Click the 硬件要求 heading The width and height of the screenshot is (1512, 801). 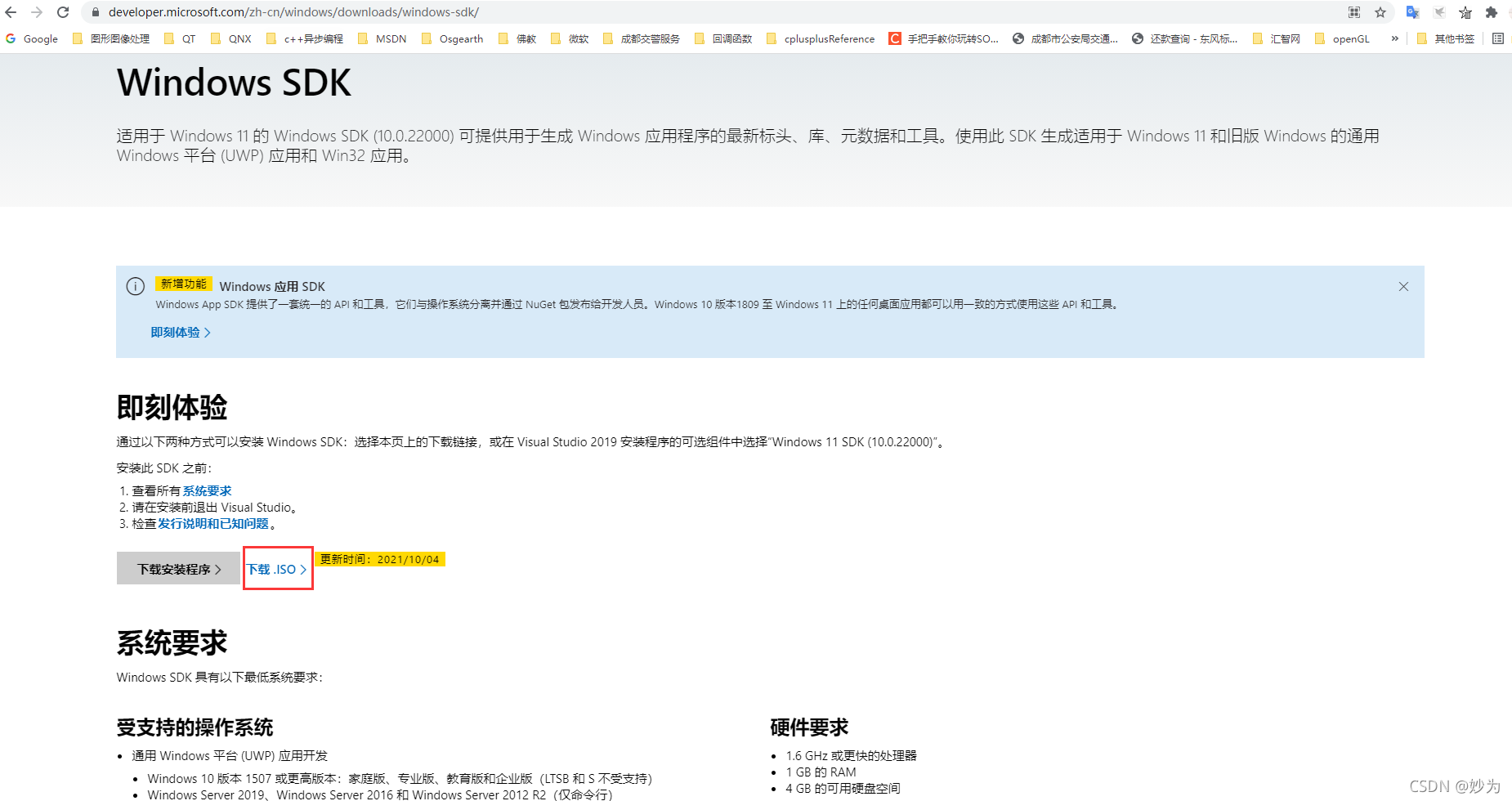point(809,727)
